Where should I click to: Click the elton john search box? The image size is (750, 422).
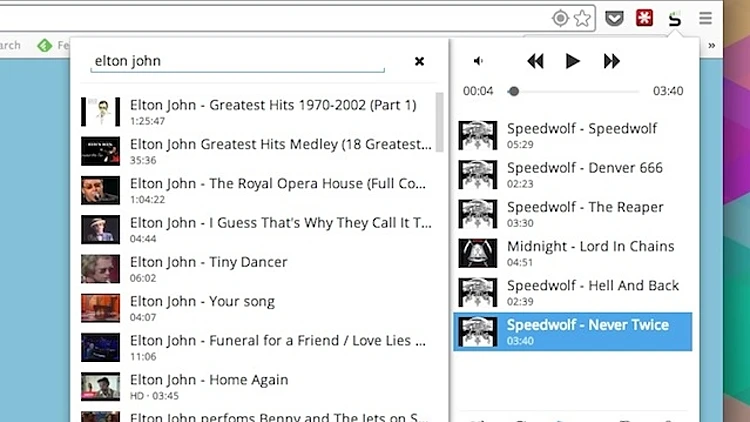click(x=237, y=61)
